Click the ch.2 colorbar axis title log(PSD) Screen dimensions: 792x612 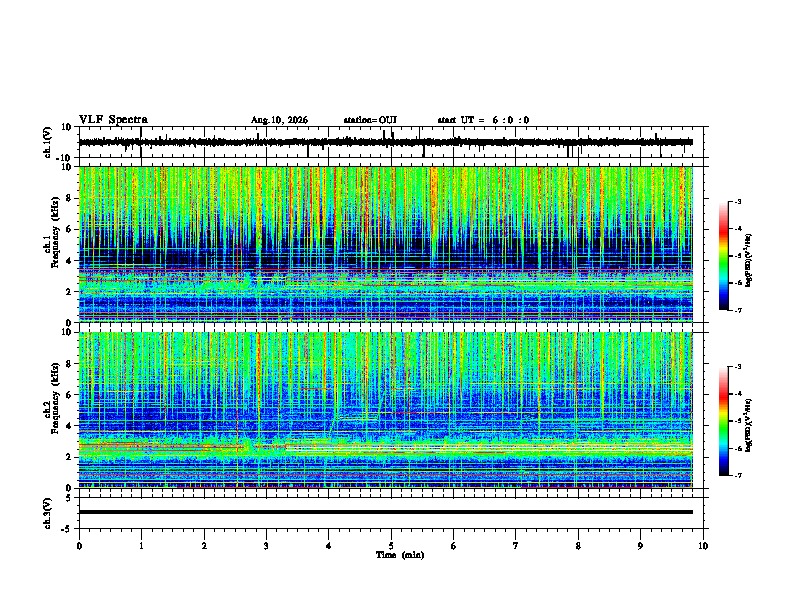pos(748,425)
